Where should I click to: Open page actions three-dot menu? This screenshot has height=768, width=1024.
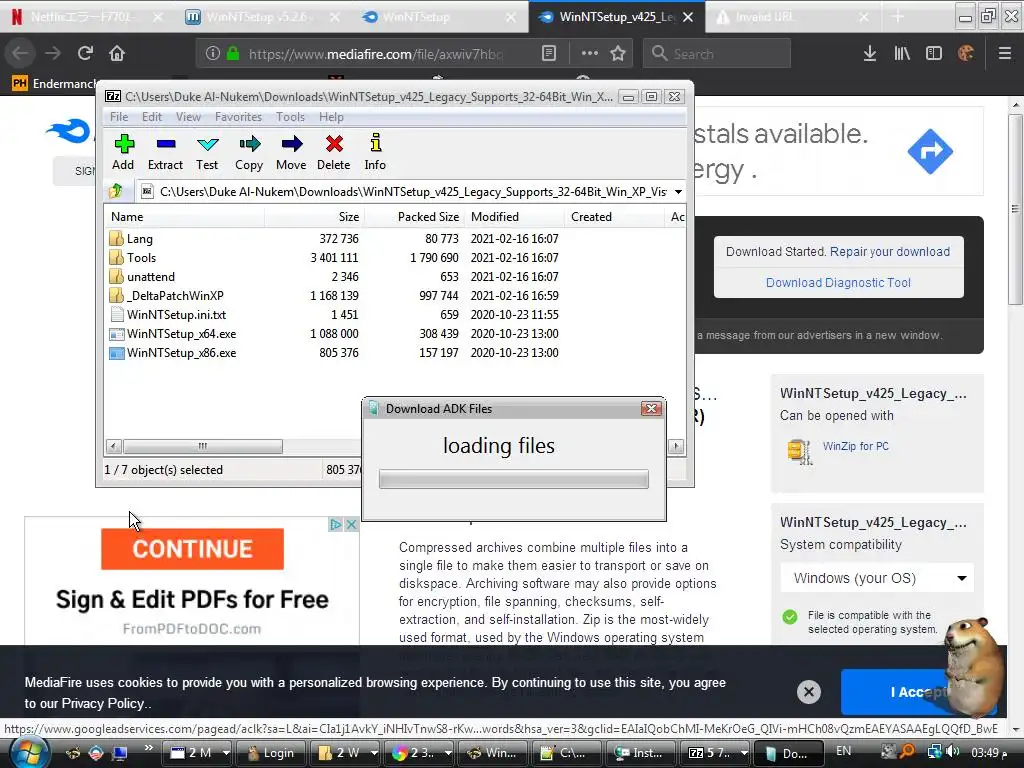click(590, 54)
